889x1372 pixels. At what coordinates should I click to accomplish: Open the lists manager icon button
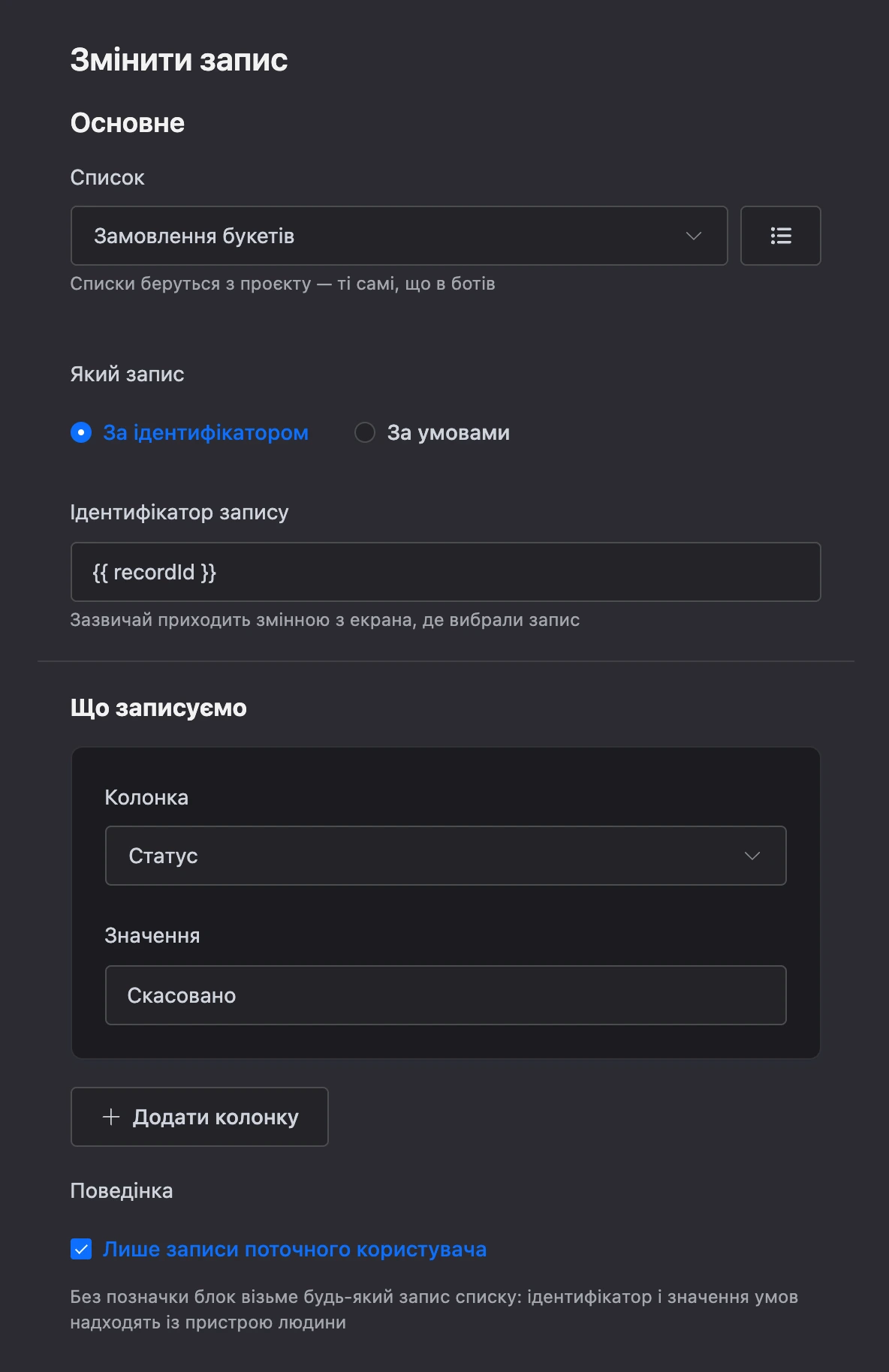point(780,236)
